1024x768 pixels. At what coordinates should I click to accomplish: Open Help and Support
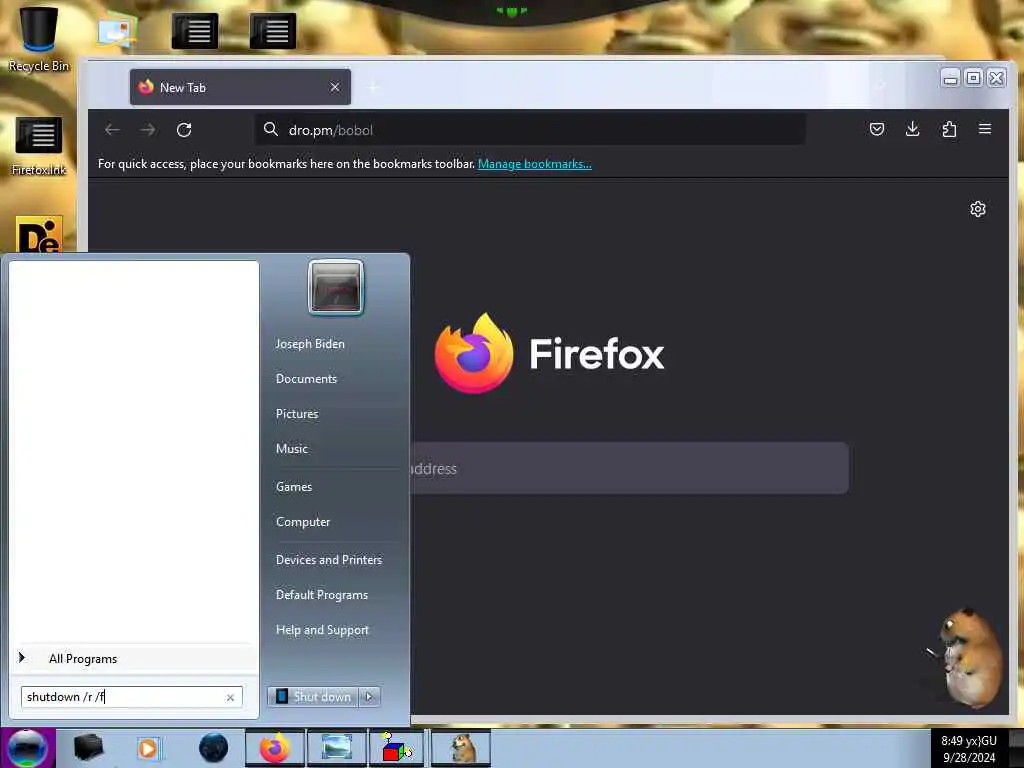pos(323,630)
